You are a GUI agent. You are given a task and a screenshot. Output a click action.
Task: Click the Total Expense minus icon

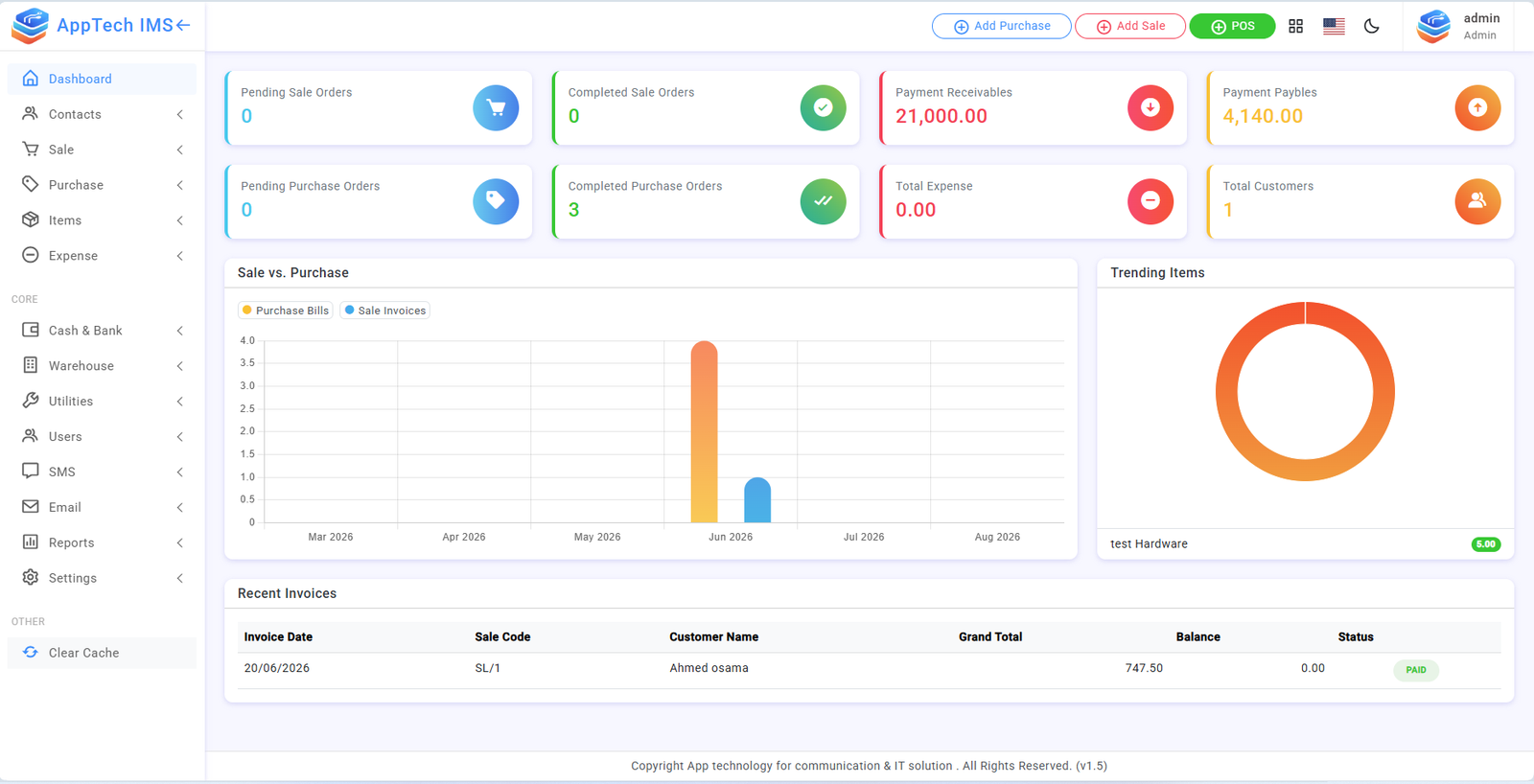tap(1150, 201)
